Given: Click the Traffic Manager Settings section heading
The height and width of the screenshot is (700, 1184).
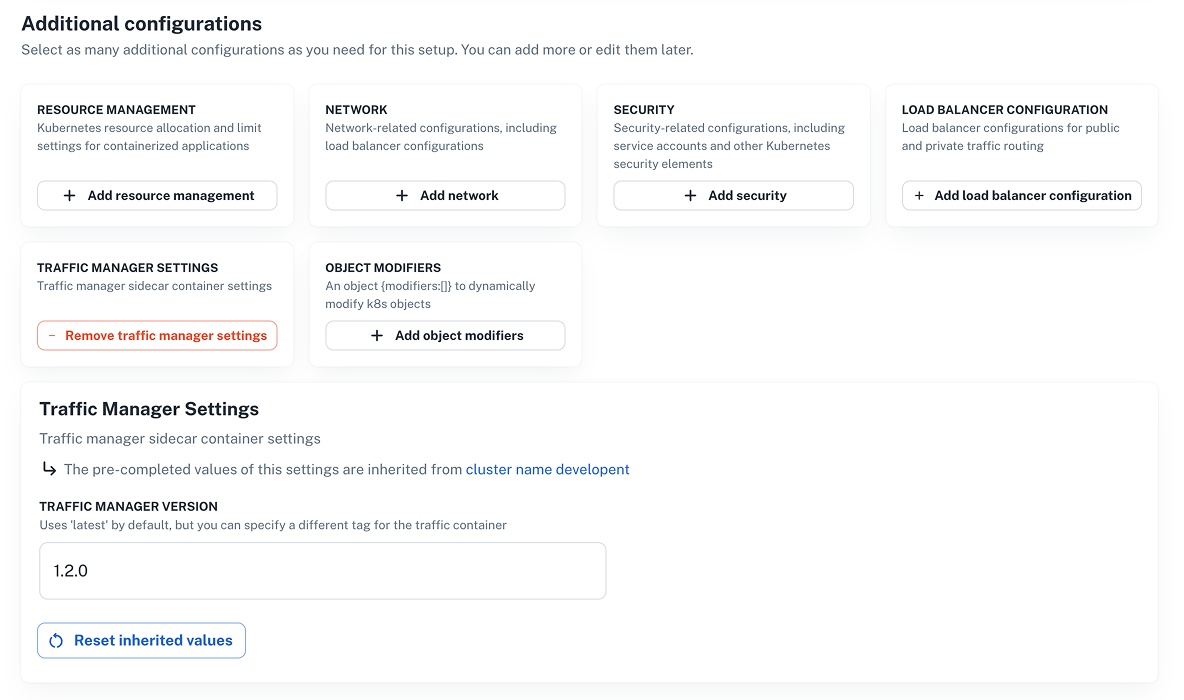Looking at the screenshot, I should tap(149, 409).
